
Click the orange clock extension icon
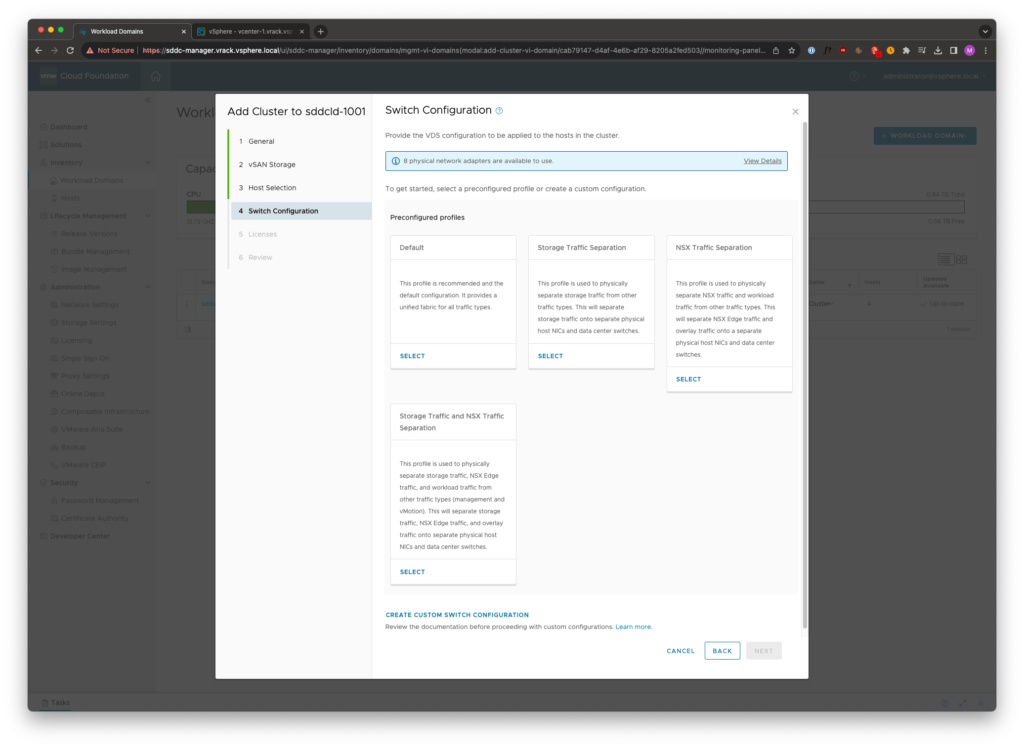(x=890, y=50)
